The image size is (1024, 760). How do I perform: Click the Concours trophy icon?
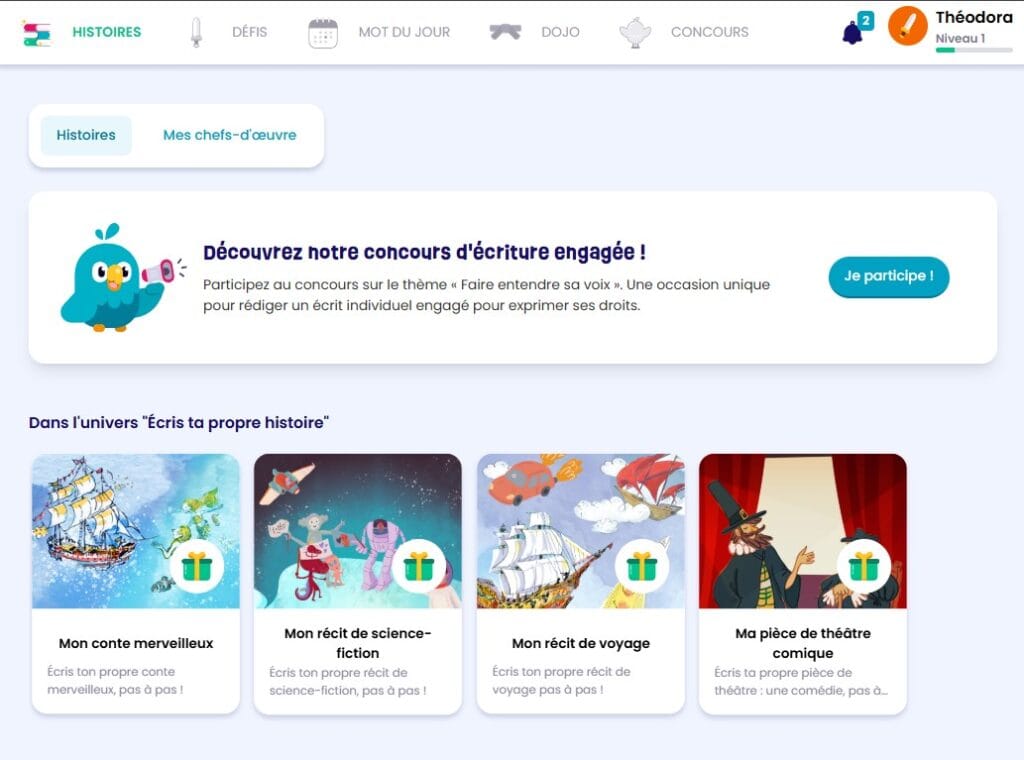635,33
